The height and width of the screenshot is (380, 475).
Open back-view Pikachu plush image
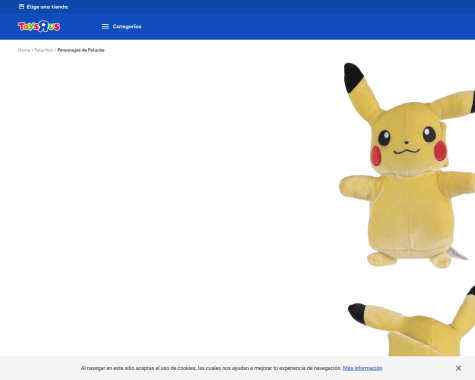[411, 321]
